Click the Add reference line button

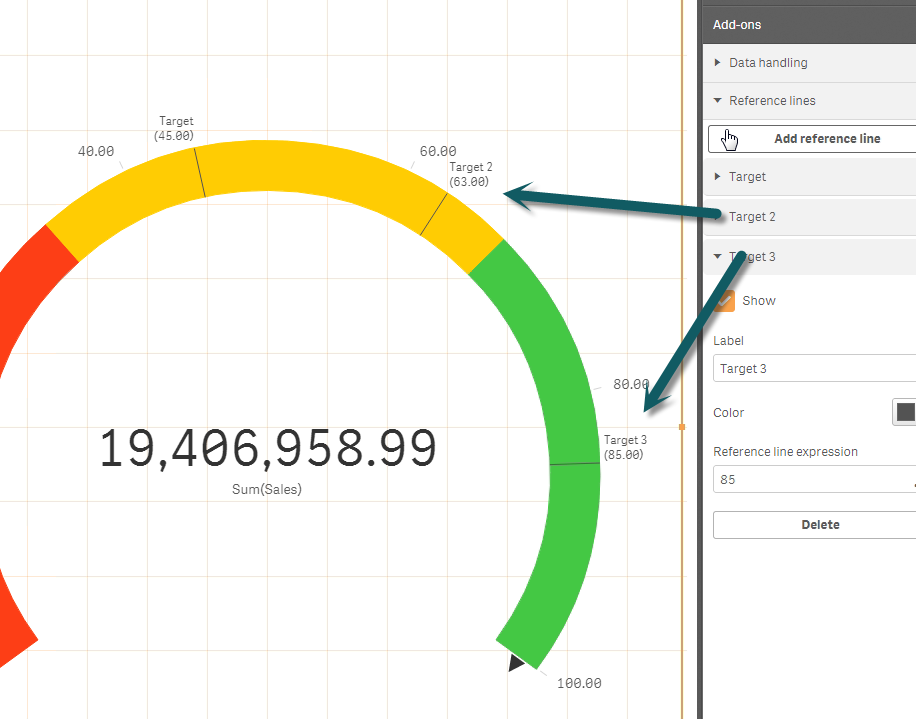pyautogui.click(x=812, y=138)
